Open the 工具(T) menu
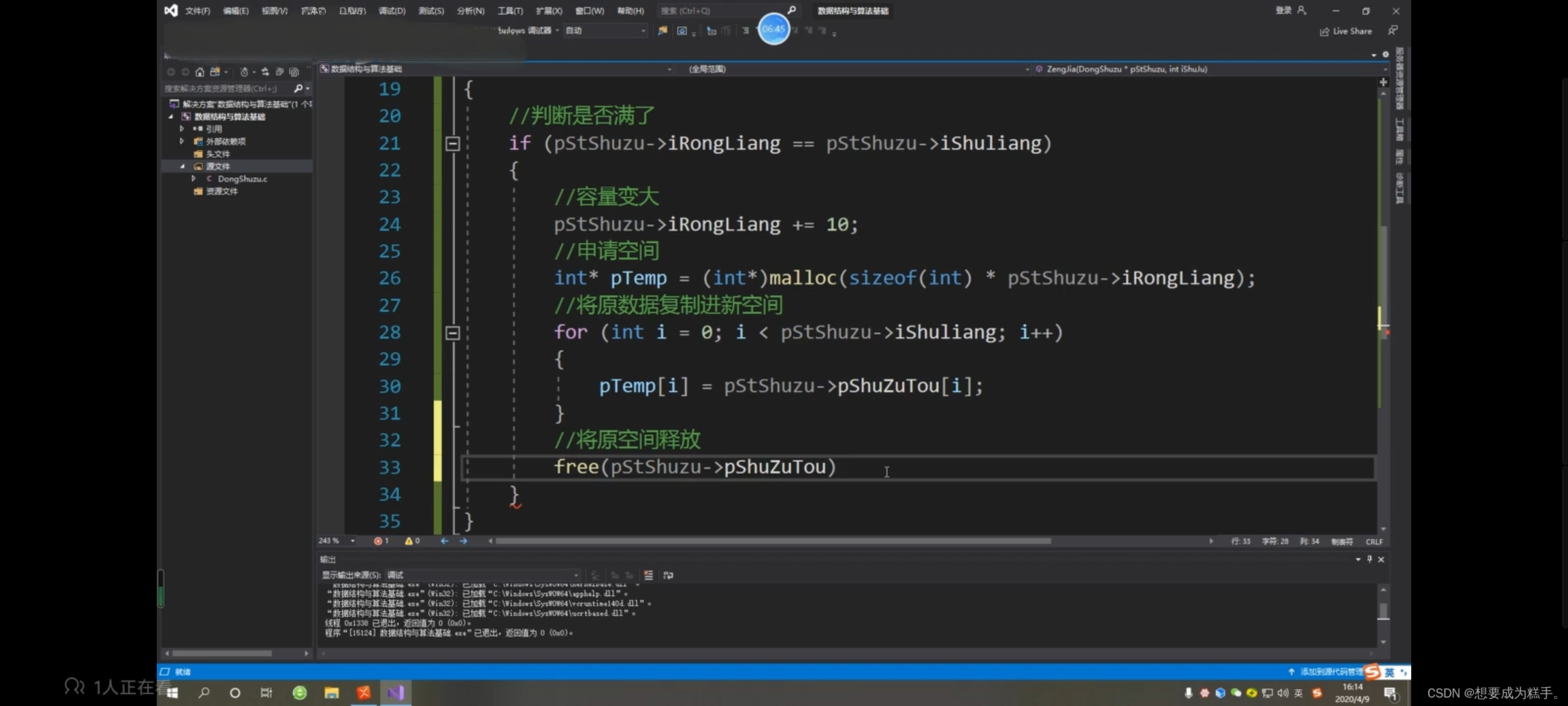Screen dimensions: 1568x706 pos(510,10)
